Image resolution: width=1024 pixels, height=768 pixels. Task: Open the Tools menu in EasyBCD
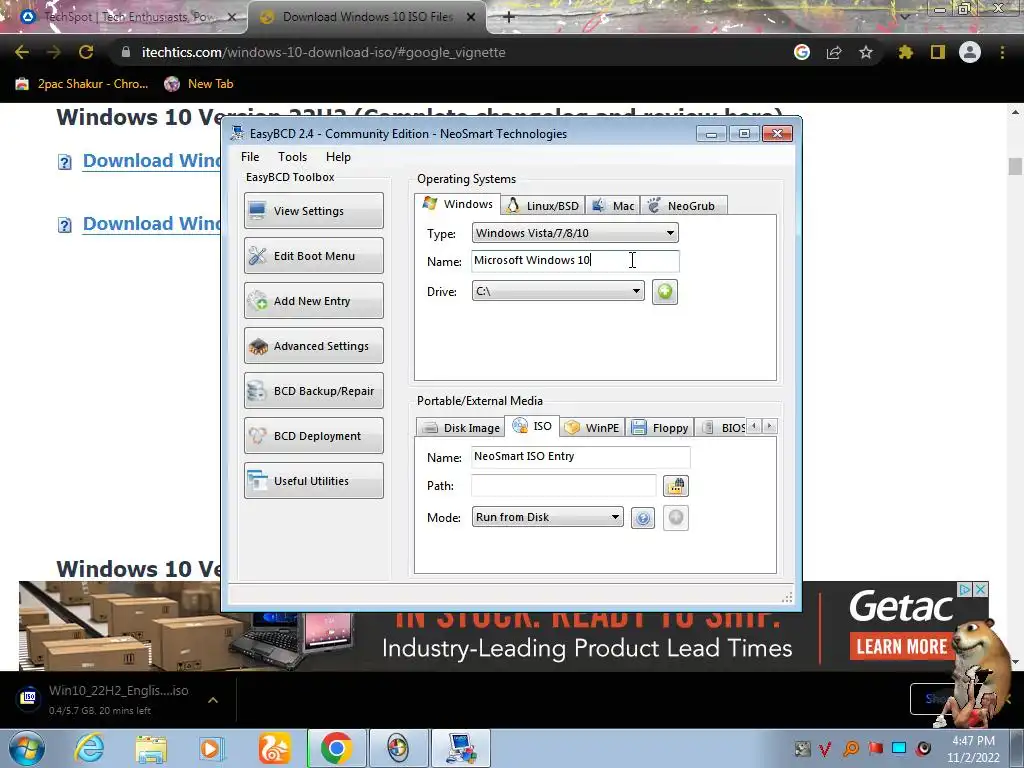pos(292,157)
